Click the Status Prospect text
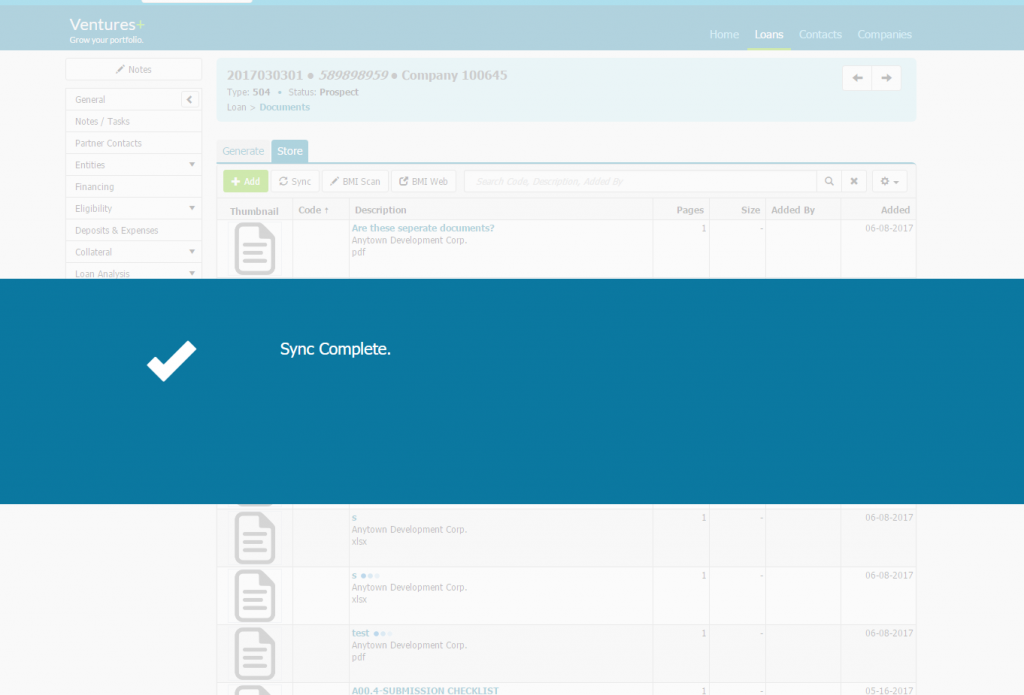 pyautogui.click(x=323, y=92)
